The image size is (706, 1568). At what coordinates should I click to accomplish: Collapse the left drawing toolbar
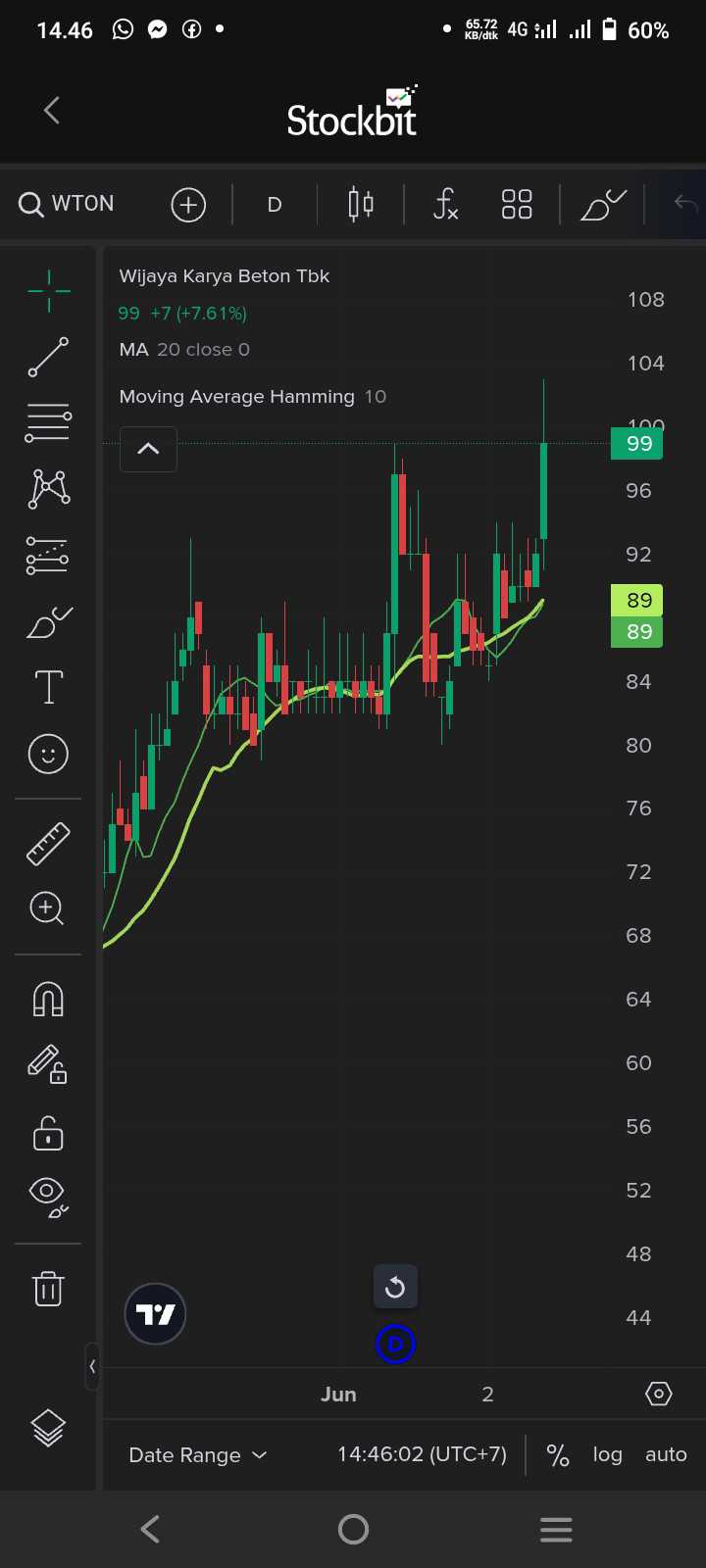tap(92, 1366)
